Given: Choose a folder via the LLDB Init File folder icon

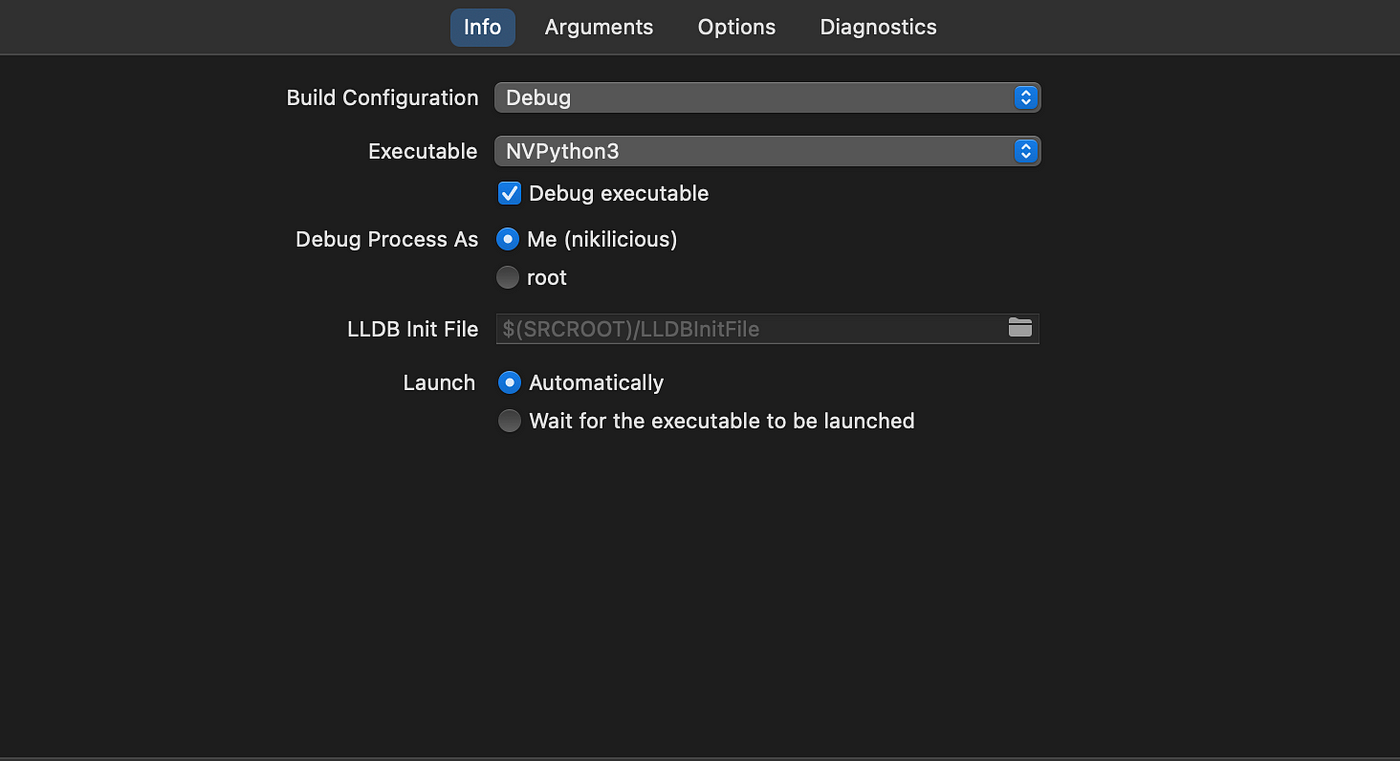Looking at the screenshot, I should click(1019, 328).
